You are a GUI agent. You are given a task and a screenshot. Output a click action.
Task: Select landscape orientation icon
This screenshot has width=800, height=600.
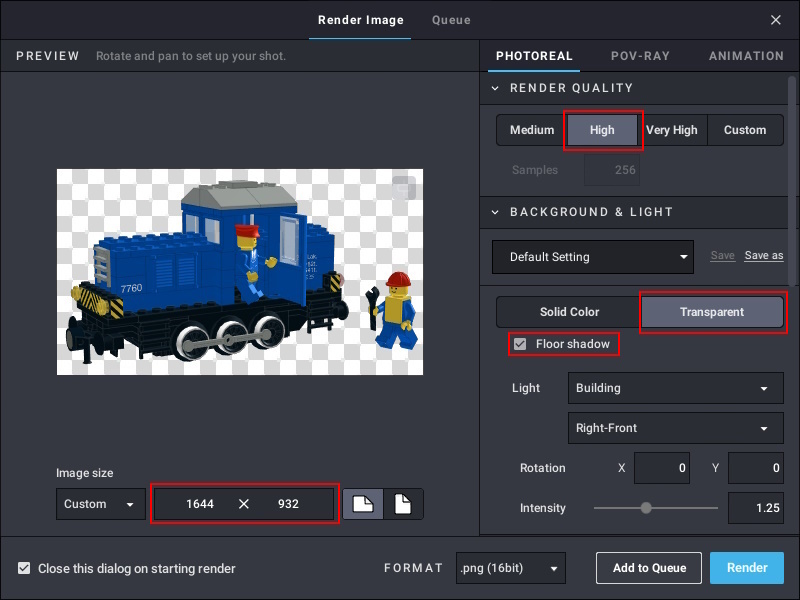[363, 504]
